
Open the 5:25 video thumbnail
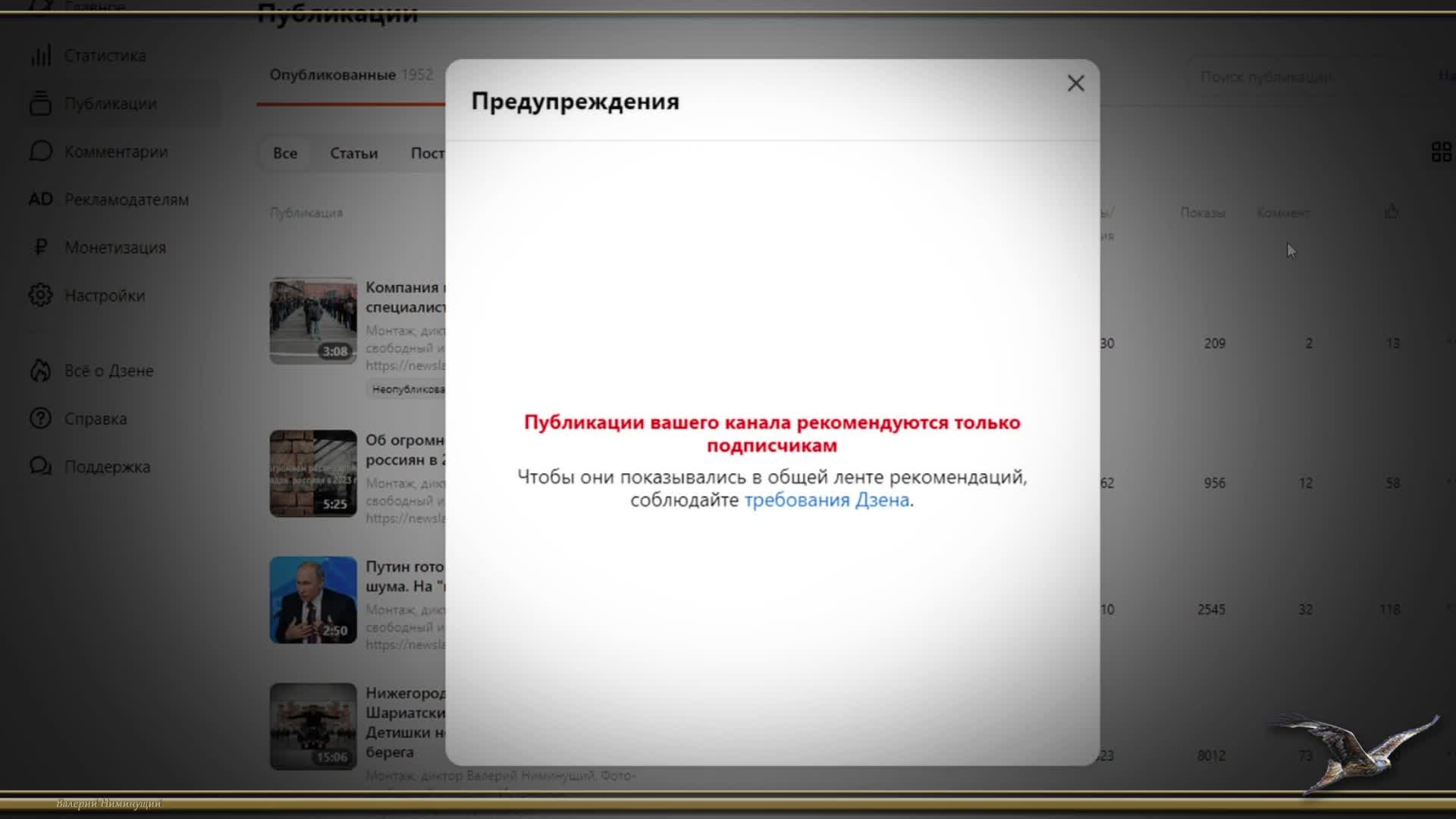tap(313, 474)
